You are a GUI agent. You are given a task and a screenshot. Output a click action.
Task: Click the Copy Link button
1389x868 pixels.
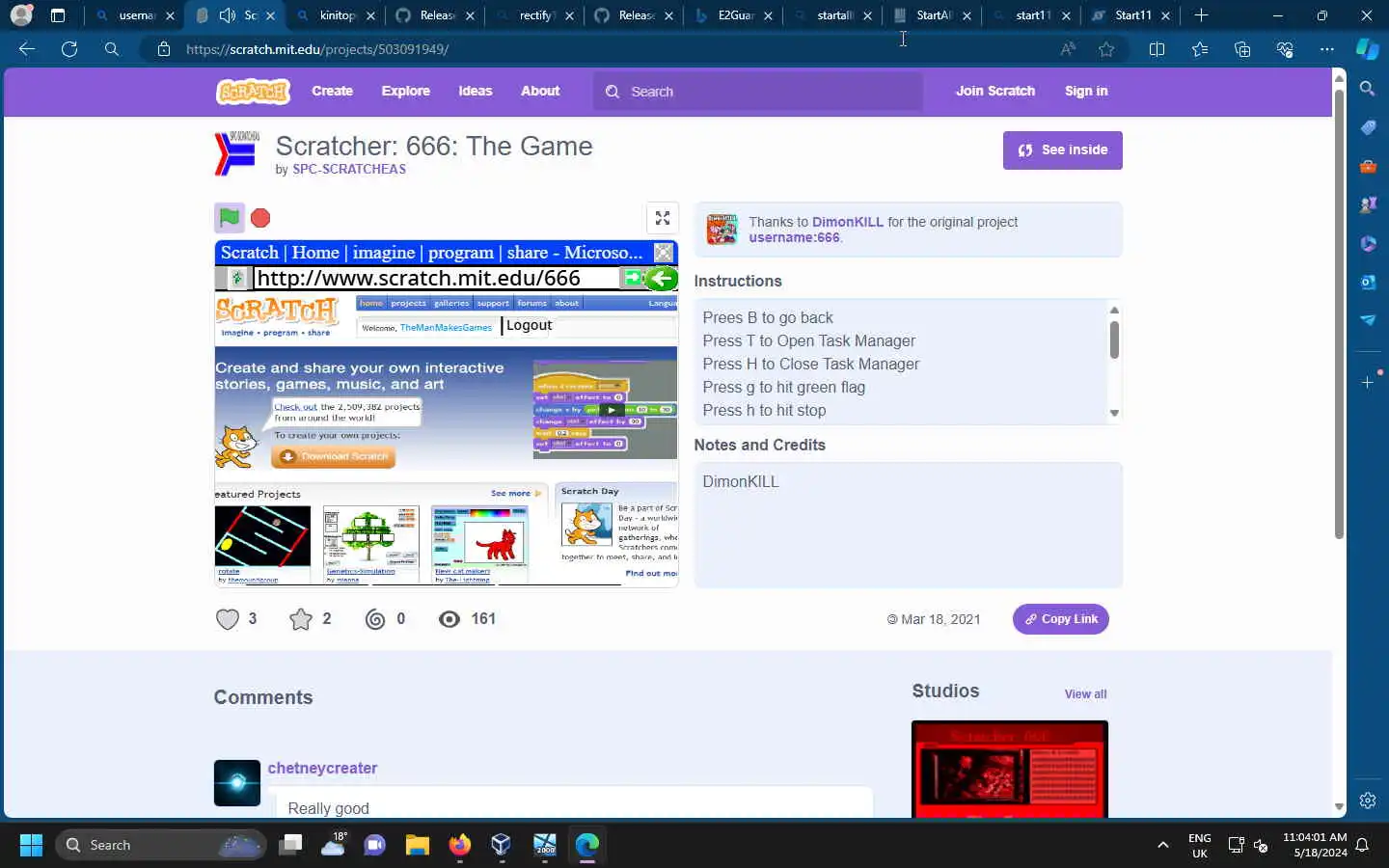(x=1060, y=619)
